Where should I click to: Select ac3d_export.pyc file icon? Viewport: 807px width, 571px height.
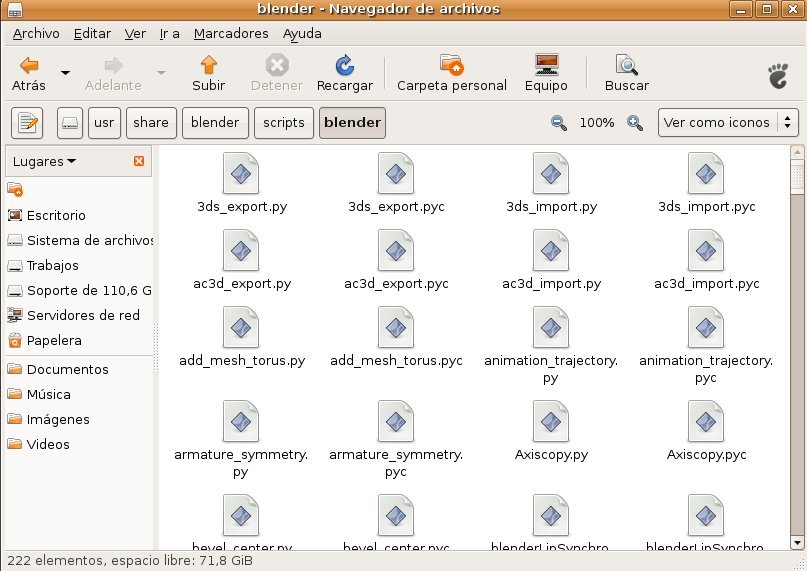(396, 250)
